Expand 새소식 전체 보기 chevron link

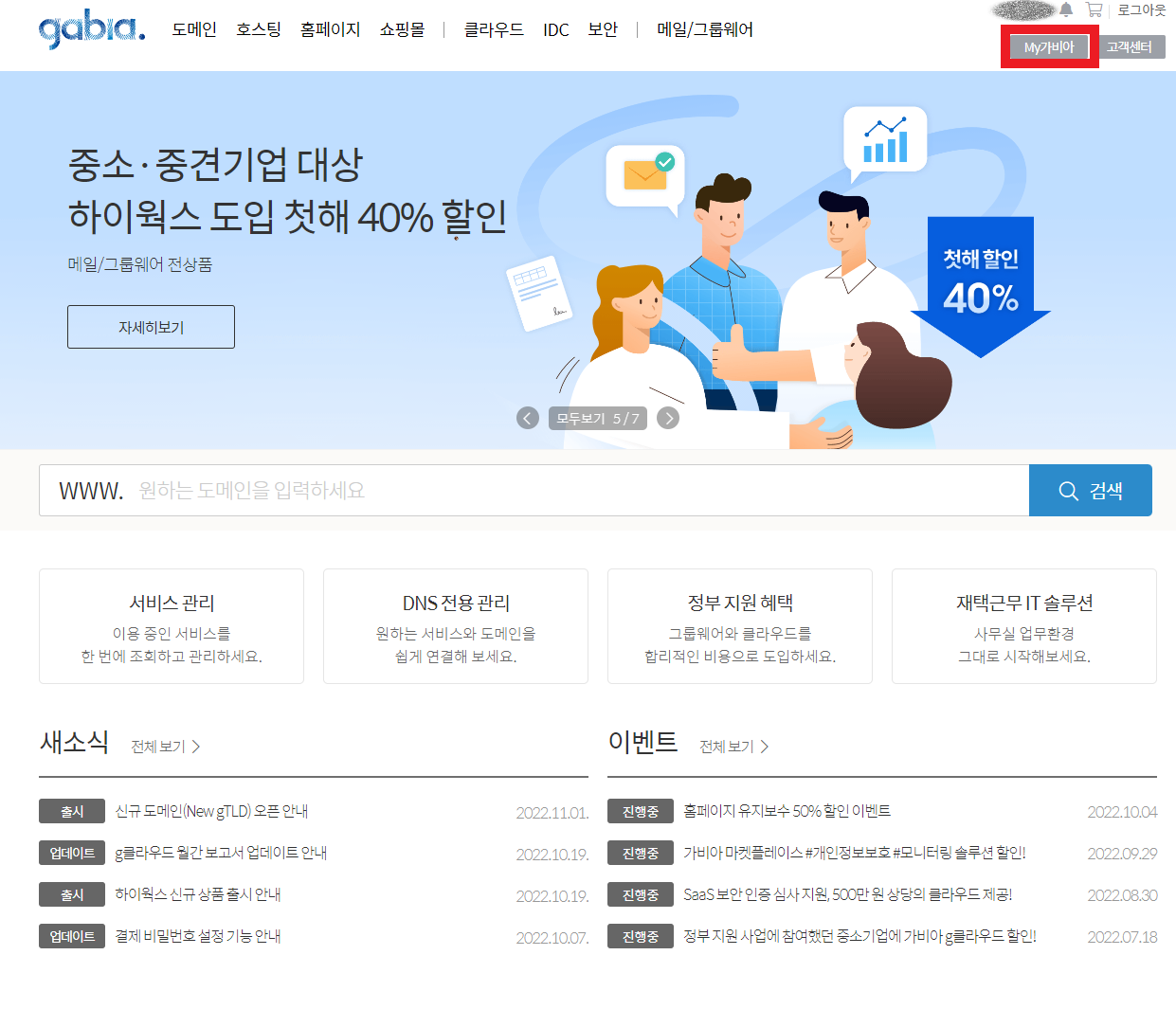[166, 747]
